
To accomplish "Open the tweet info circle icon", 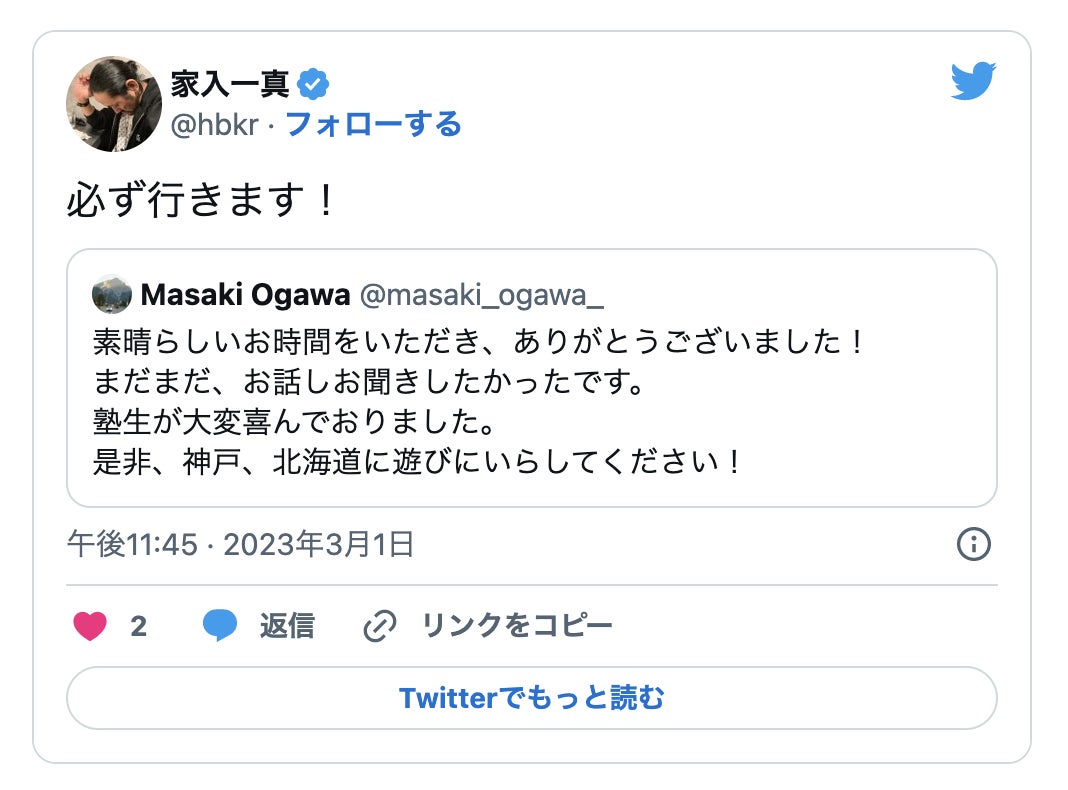I will click(973, 544).
